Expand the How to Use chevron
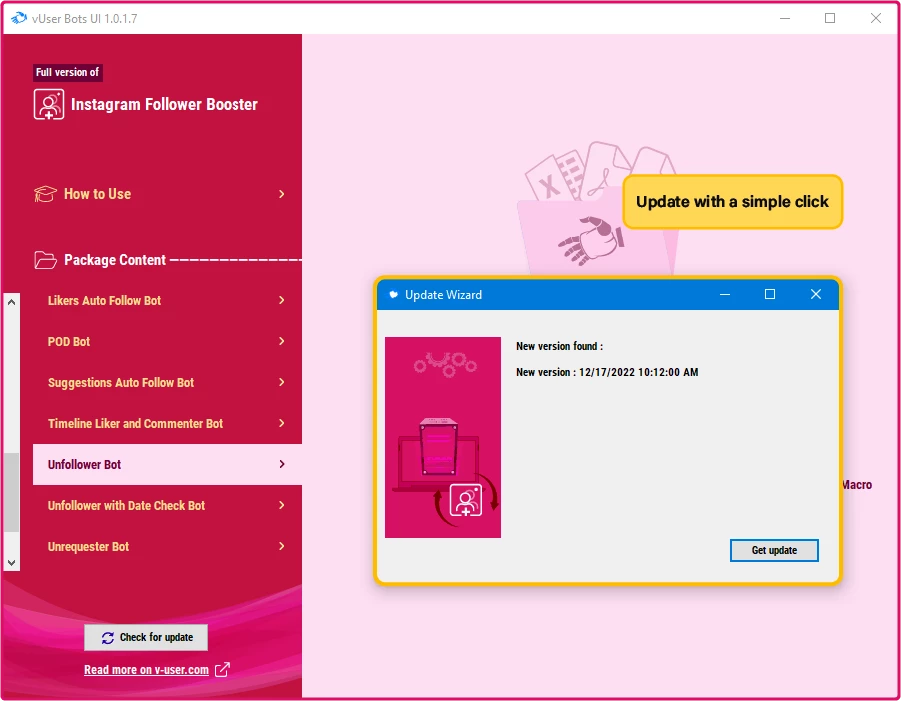 (282, 194)
